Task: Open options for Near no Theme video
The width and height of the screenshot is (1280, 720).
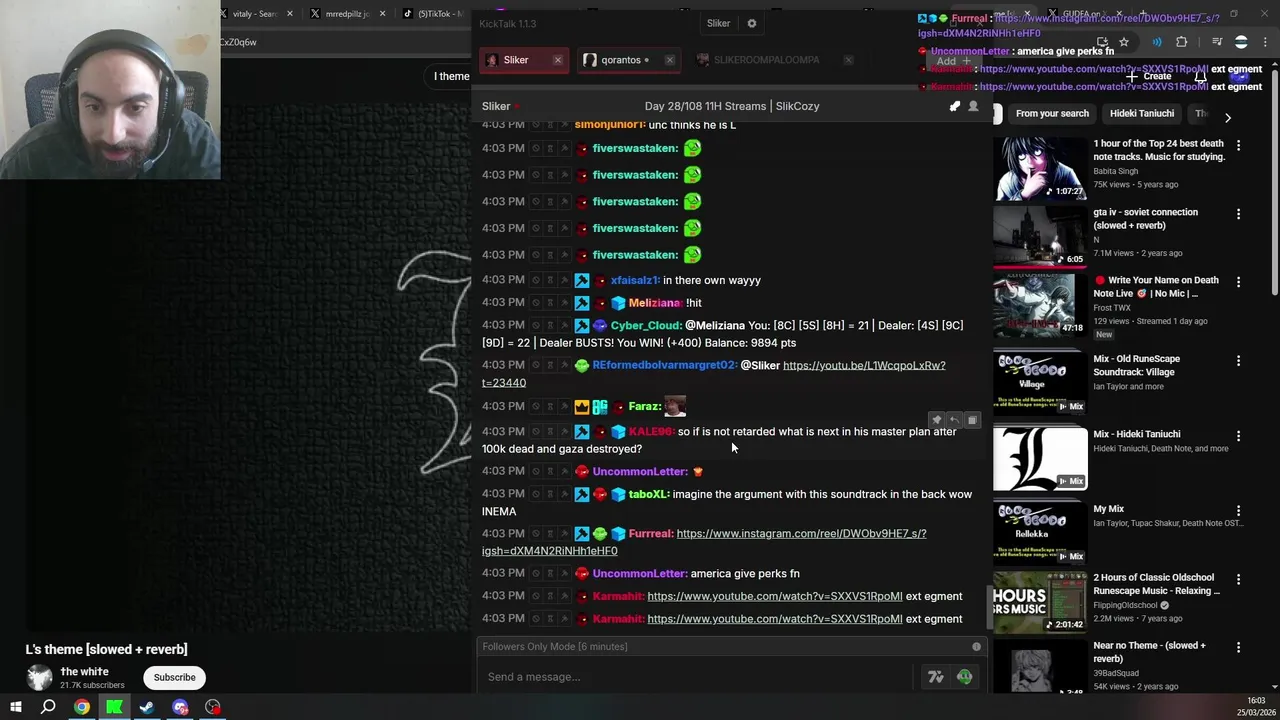Action: 1238,647
